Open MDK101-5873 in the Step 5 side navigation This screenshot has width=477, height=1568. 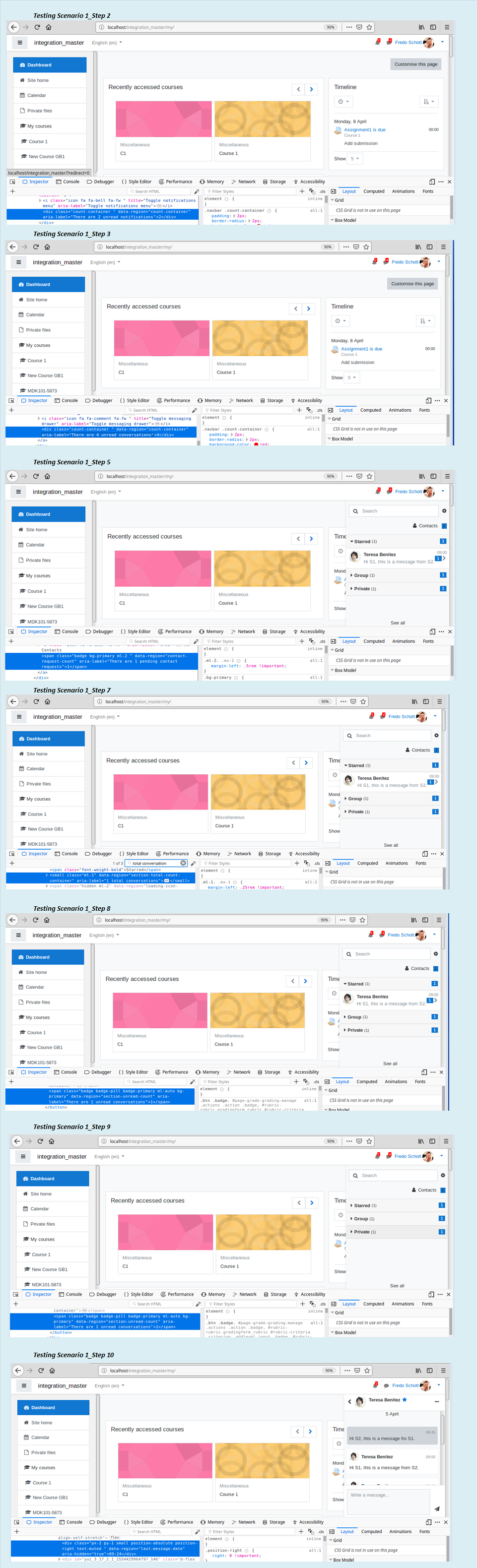(48, 622)
